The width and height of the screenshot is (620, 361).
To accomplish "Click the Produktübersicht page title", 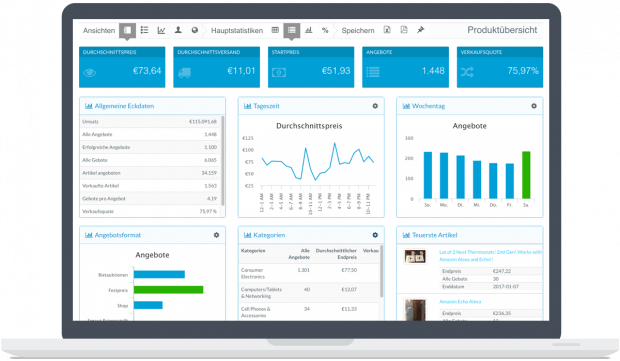I will 502,30.
